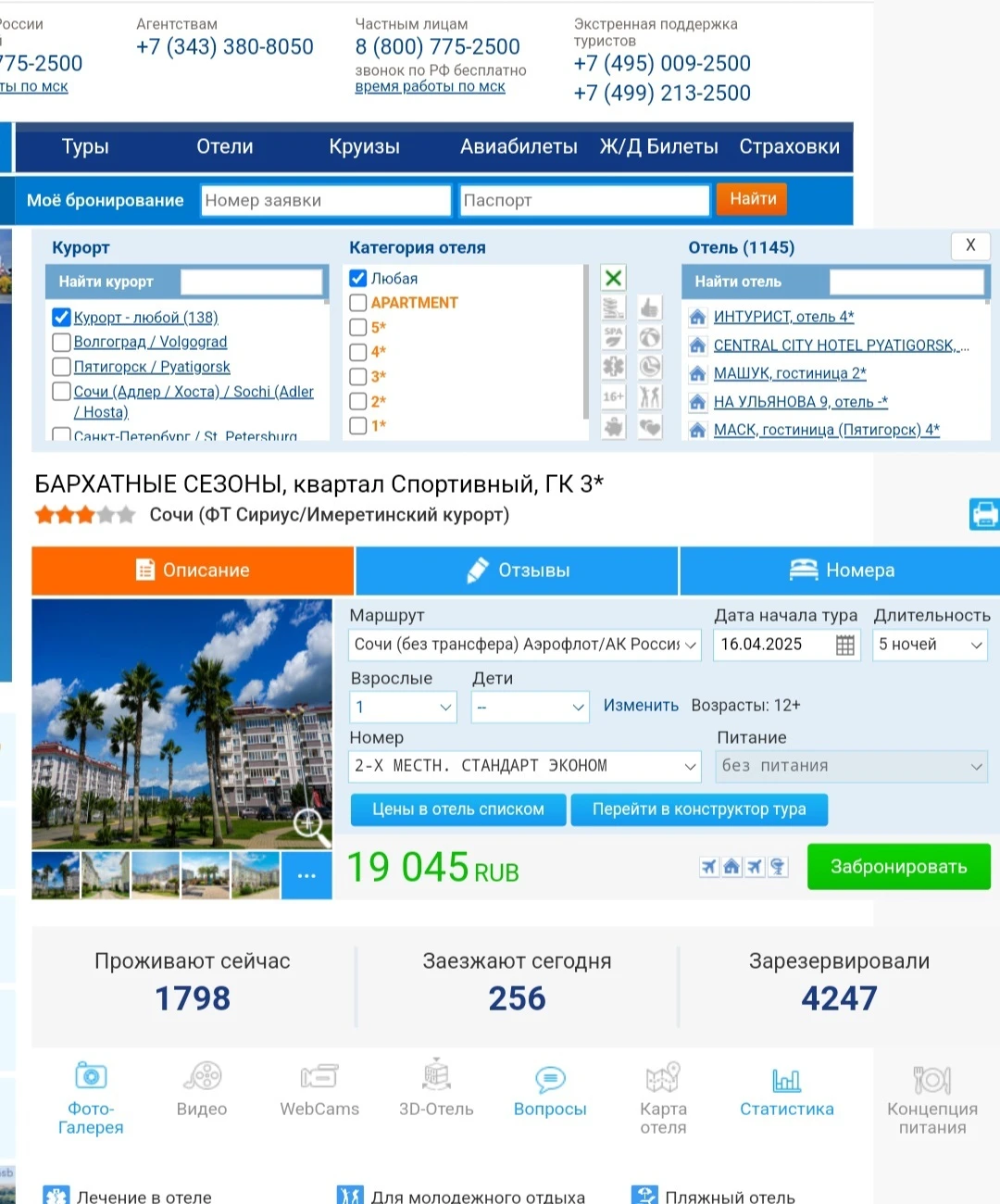1000x1204 pixels.
Task: Tick the 5* hotel category checkbox
Action: (x=358, y=328)
